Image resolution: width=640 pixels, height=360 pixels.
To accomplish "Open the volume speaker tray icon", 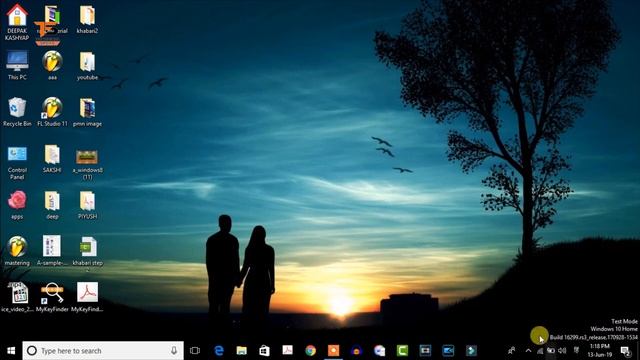I will click(562, 351).
